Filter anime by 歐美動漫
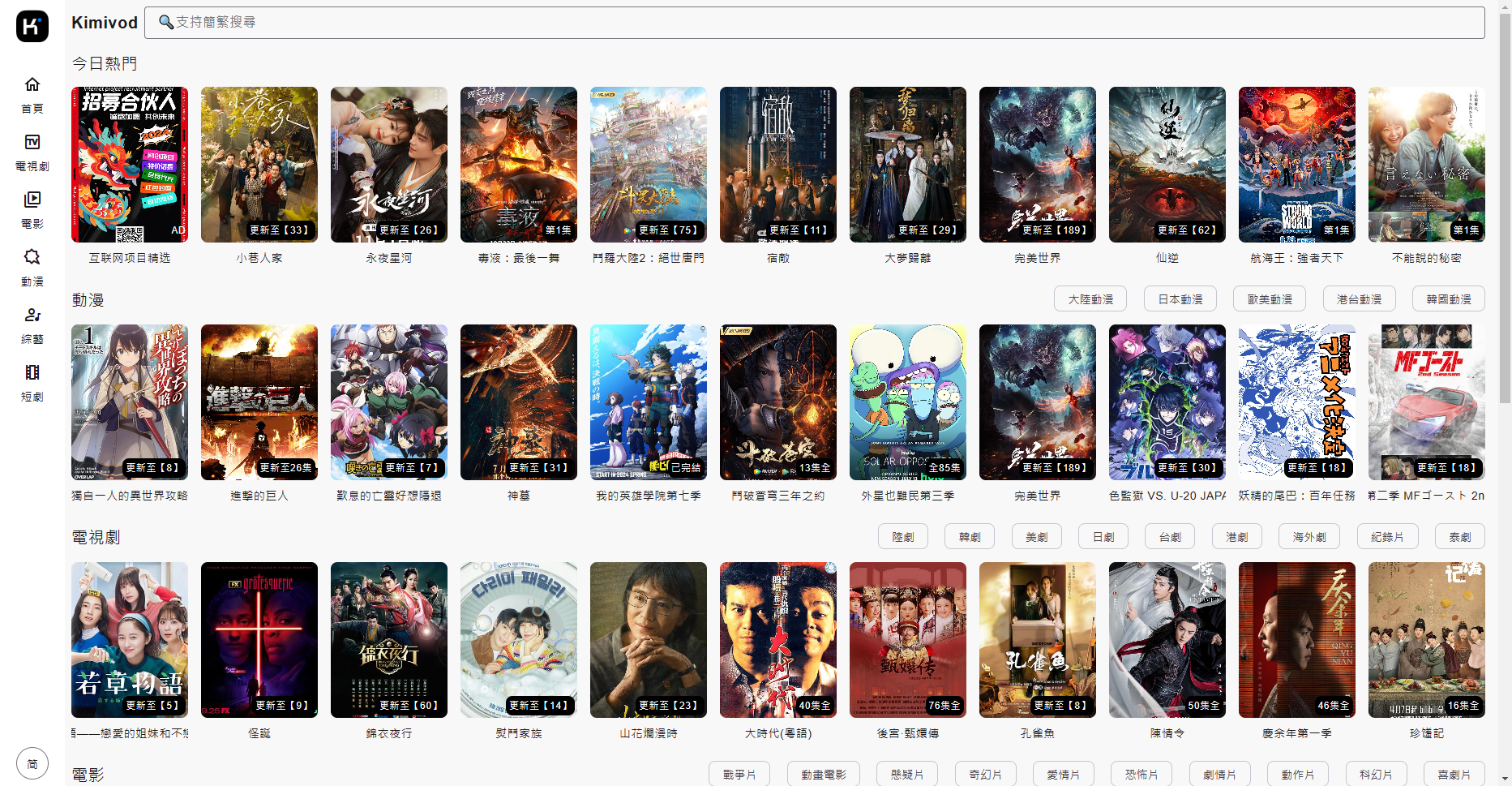 (1270, 299)
